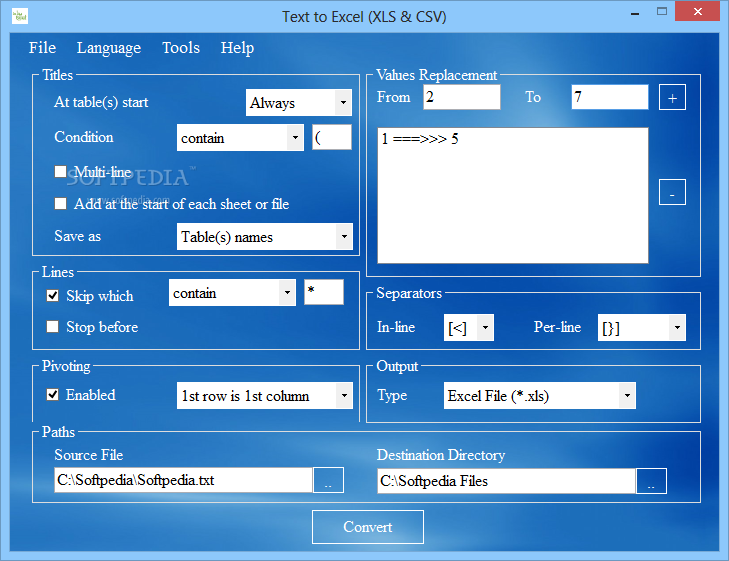729x561 pixels.
Task: Click the application icon in title bar
Action: pyautogui.click(x=20, y=16)
